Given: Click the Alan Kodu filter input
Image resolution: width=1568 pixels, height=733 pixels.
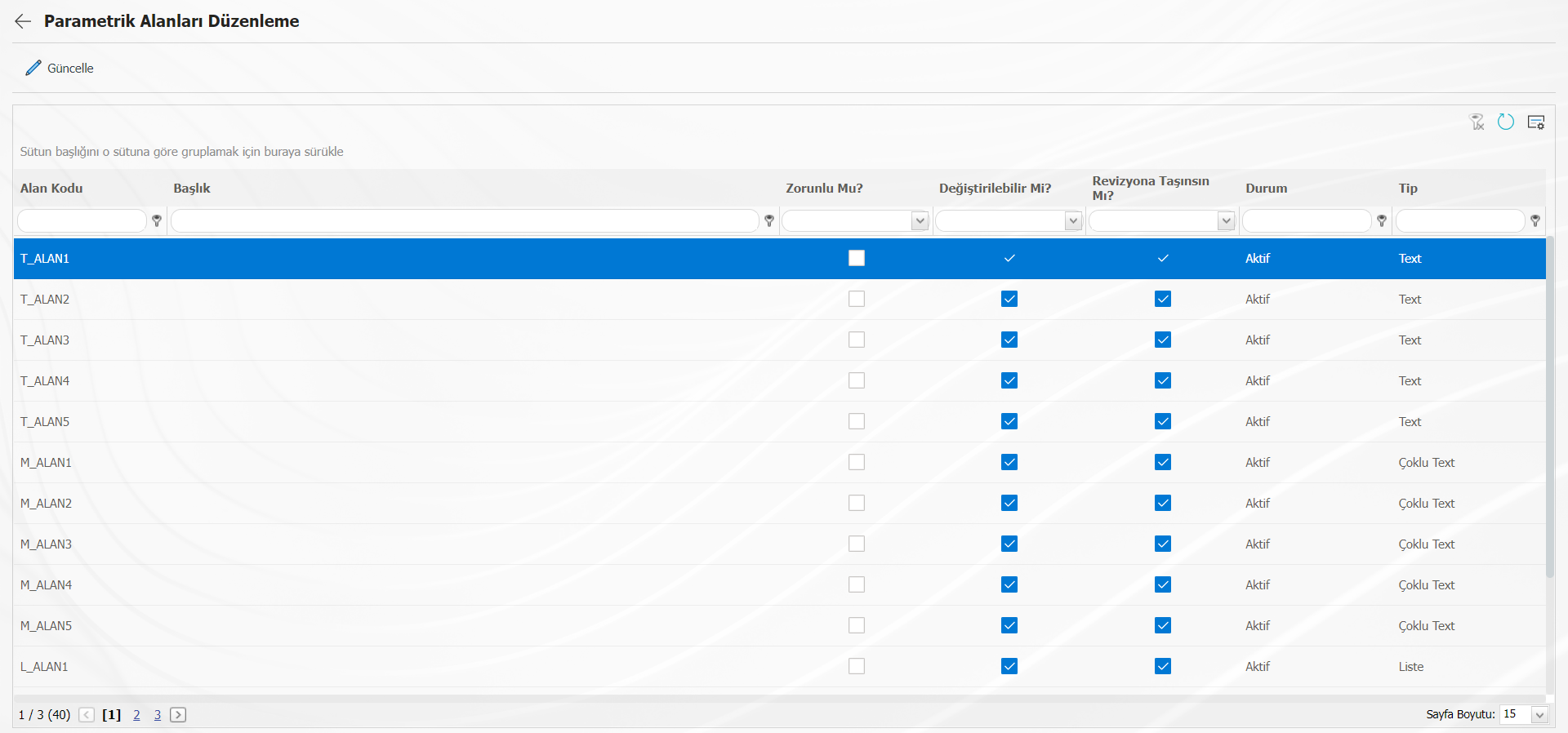Looking at the screenshot, I should pos(82,221).
